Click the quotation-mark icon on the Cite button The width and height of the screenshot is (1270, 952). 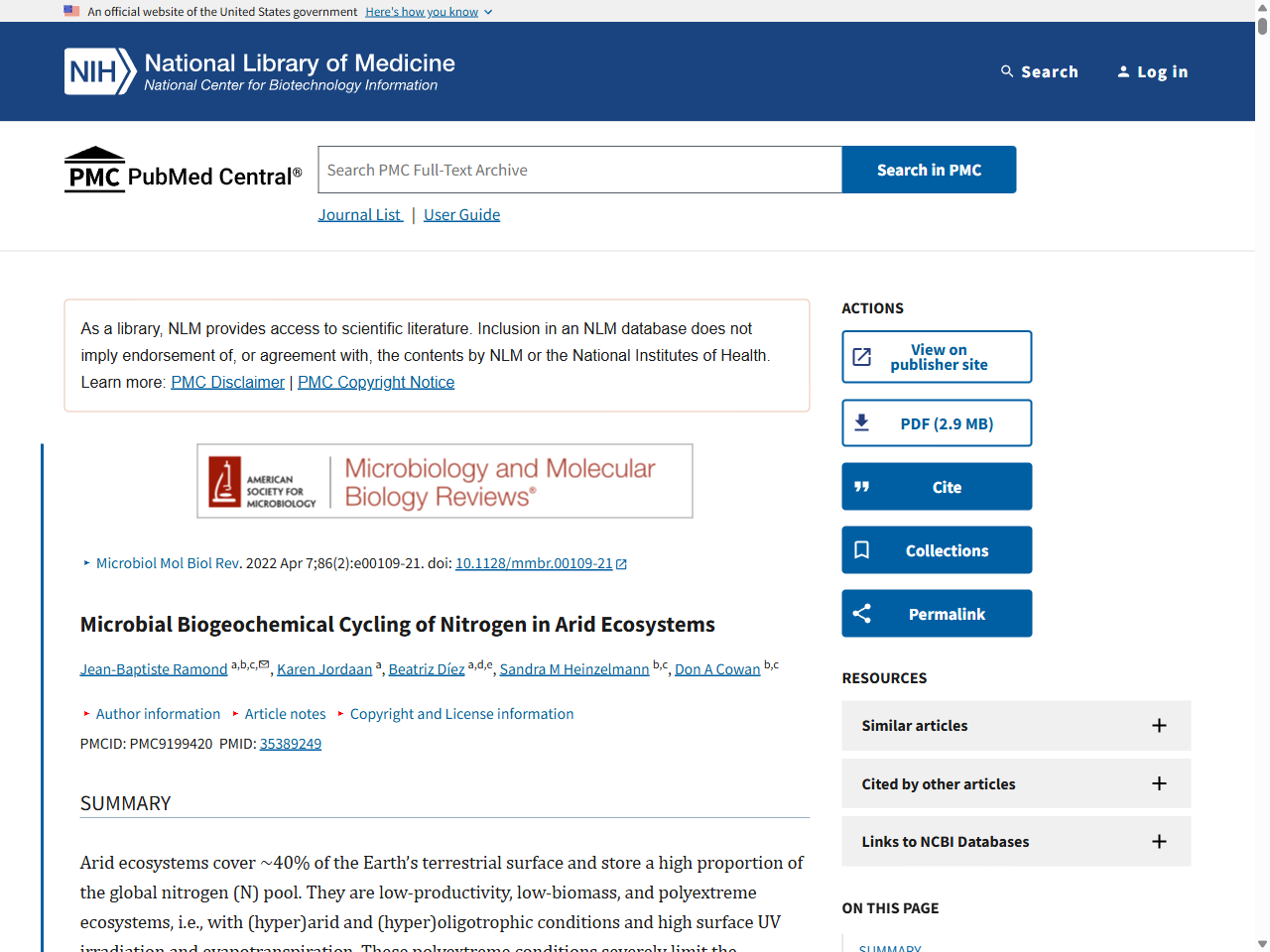click(x=862, y=486)
